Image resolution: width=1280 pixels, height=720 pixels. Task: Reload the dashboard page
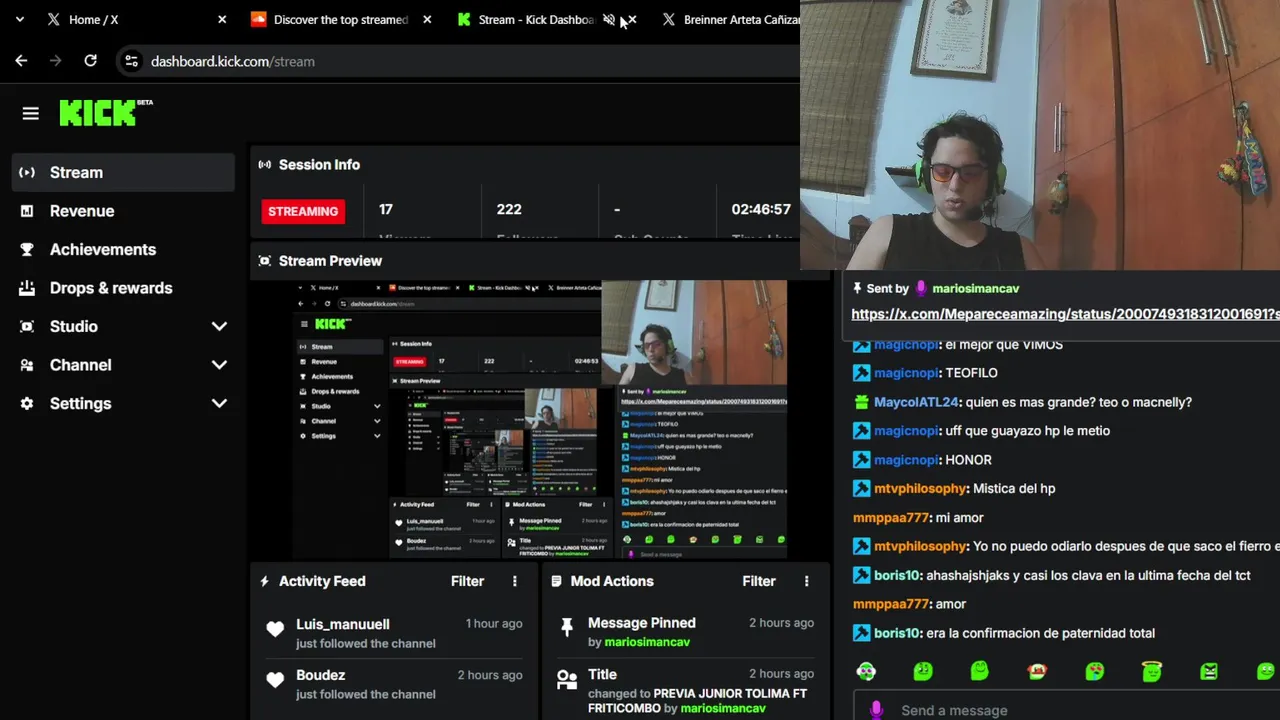point(90,61)
